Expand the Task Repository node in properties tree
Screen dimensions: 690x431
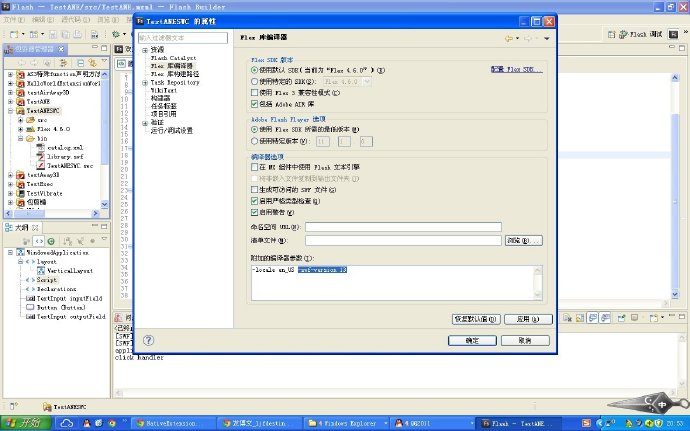(x=145, y=83)
